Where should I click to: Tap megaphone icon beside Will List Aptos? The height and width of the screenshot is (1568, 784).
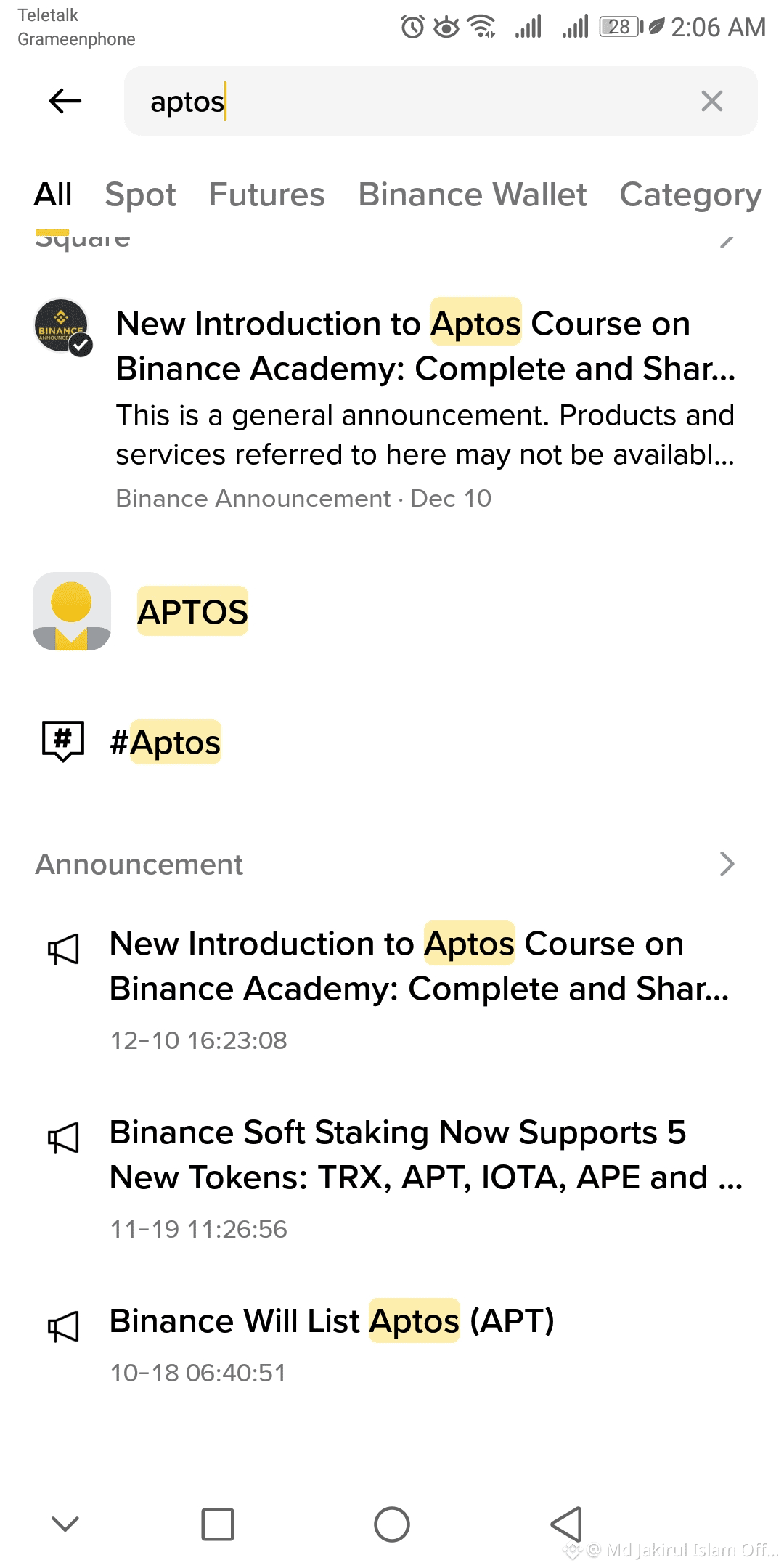click(63, 1326)
